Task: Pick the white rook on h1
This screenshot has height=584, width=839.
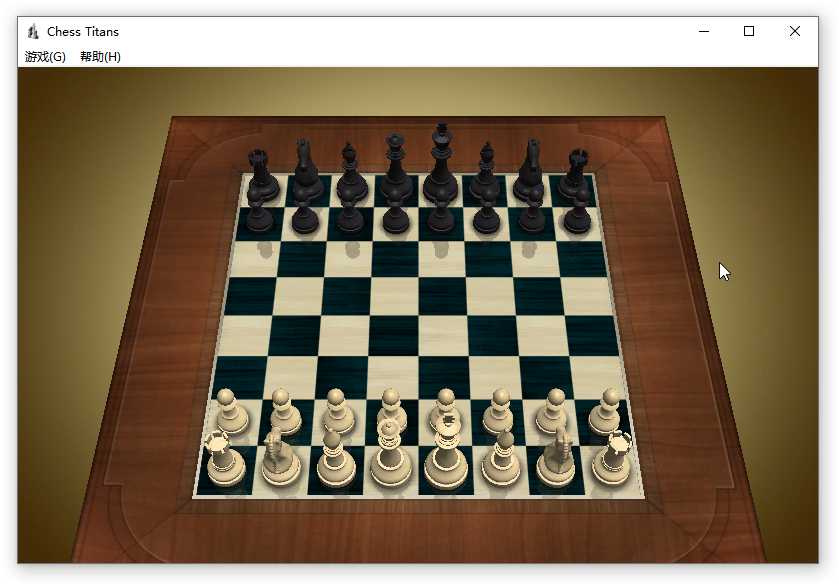Action: coord(612,459)
